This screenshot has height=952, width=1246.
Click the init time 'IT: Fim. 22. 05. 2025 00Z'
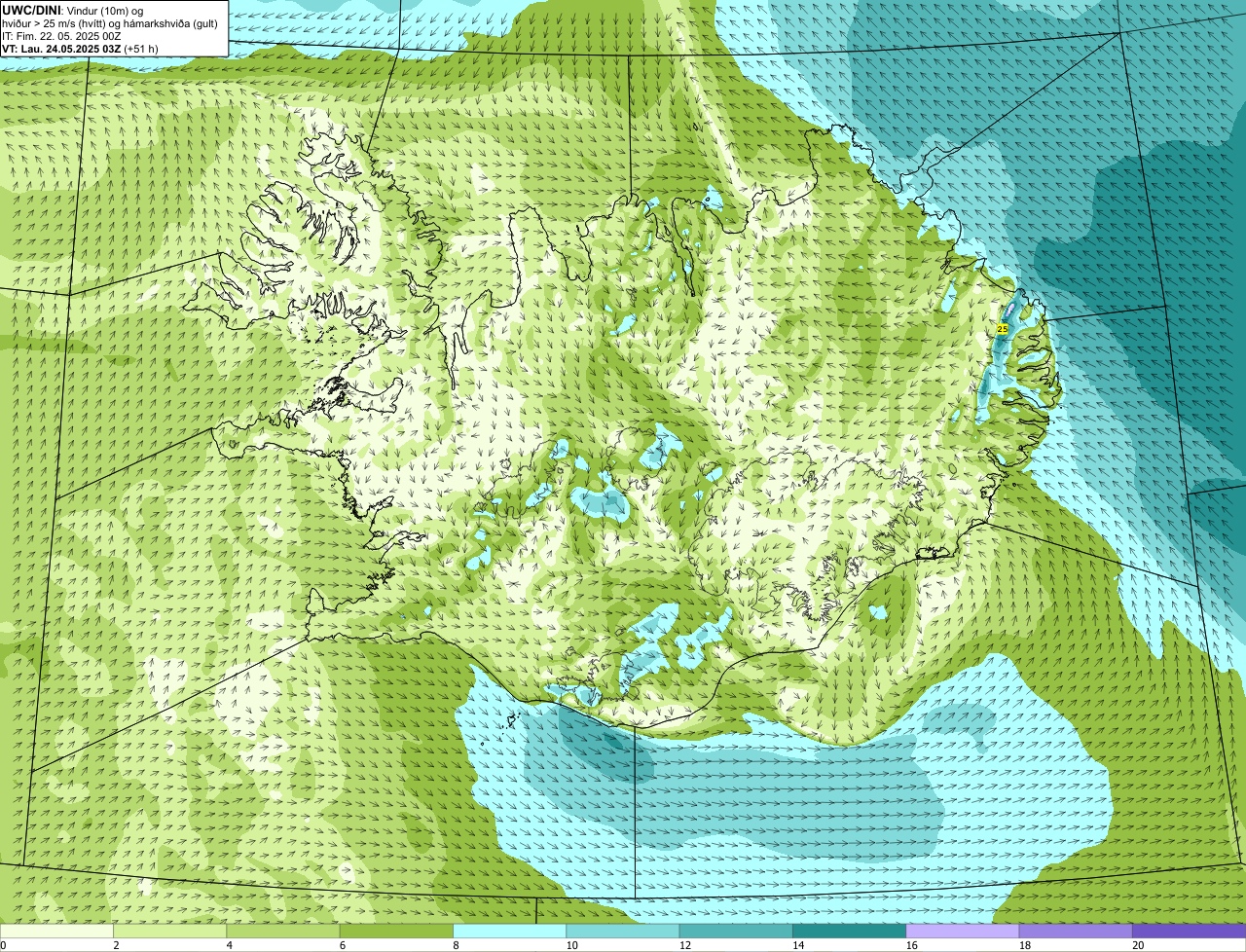(x=61, y=35)
